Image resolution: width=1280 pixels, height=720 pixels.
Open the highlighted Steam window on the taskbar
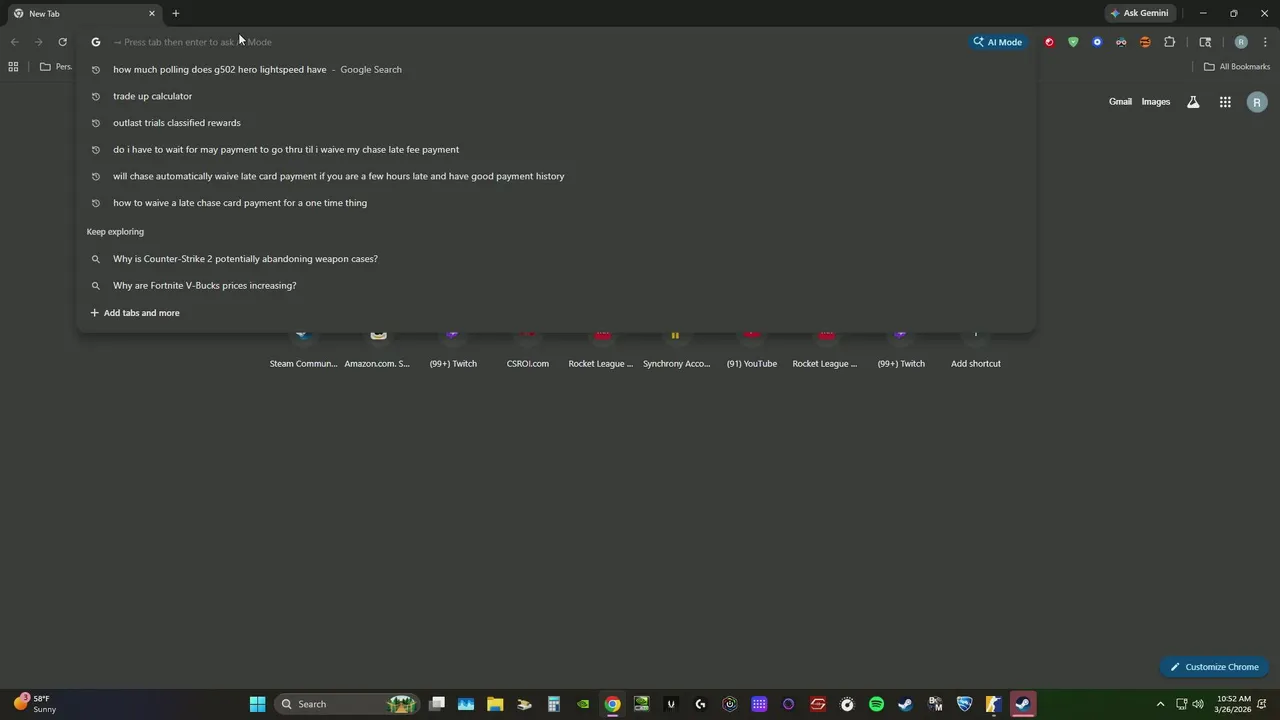(x=1023, y=704)
